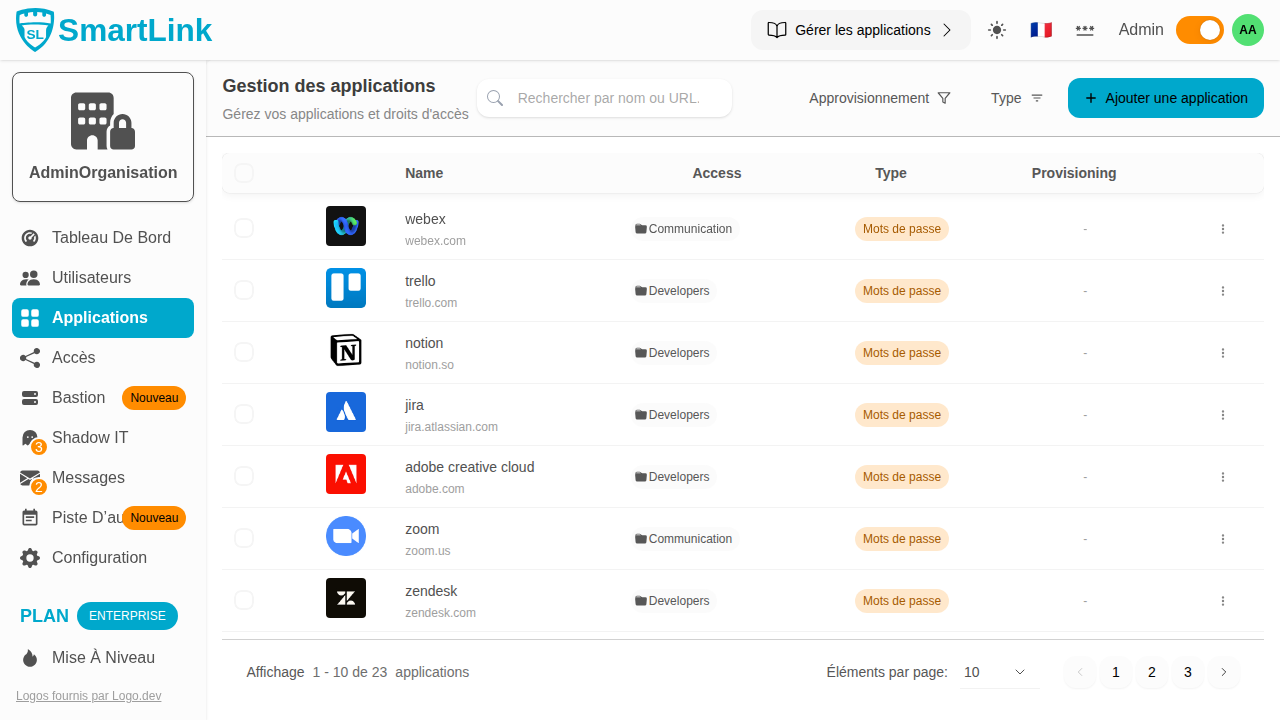
Task: Select the Utilisateurs section icon
Action: 31,277
